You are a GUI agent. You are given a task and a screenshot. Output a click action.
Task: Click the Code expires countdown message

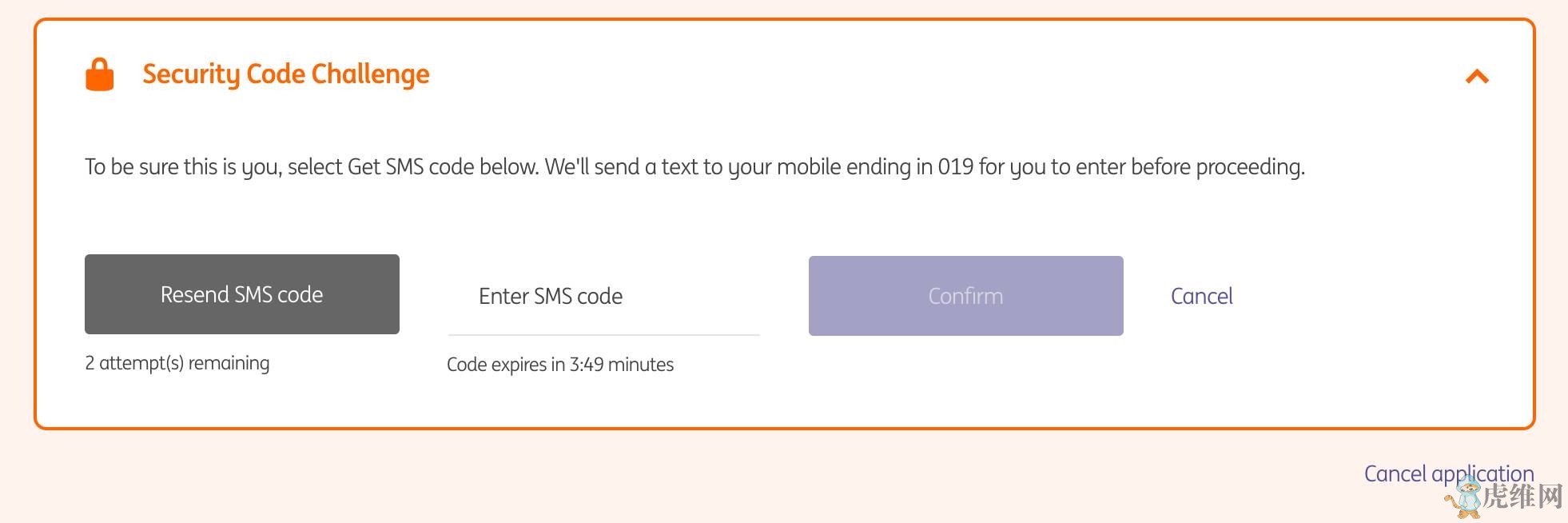(x=559, y=365)
